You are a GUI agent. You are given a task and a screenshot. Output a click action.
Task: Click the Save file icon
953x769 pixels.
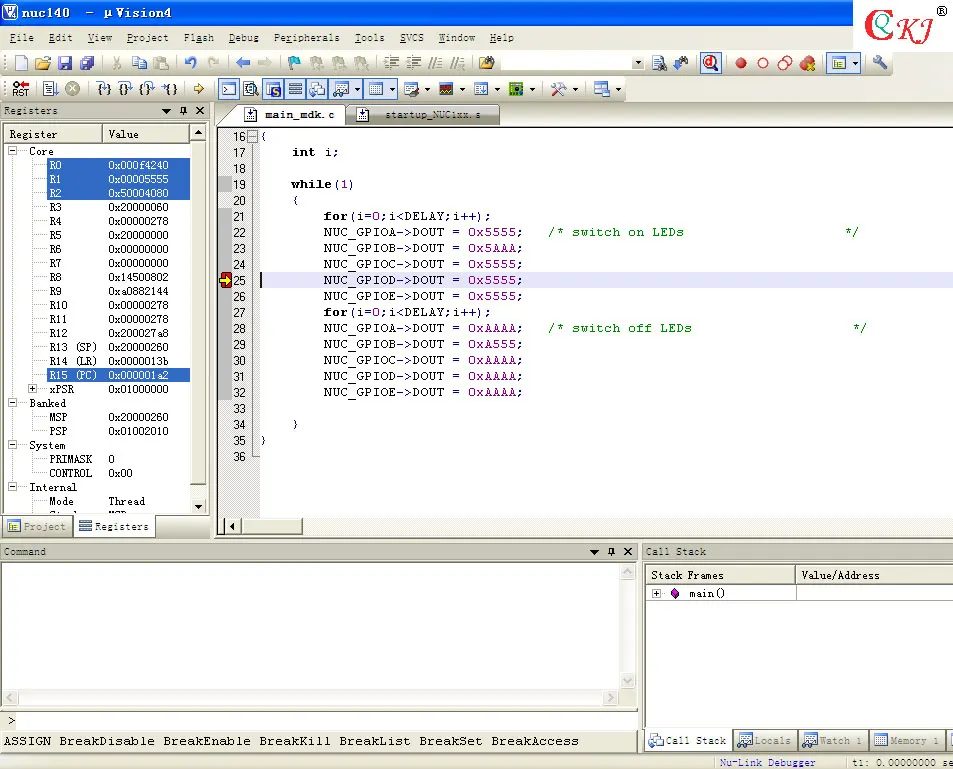click(x=65, y=63)
